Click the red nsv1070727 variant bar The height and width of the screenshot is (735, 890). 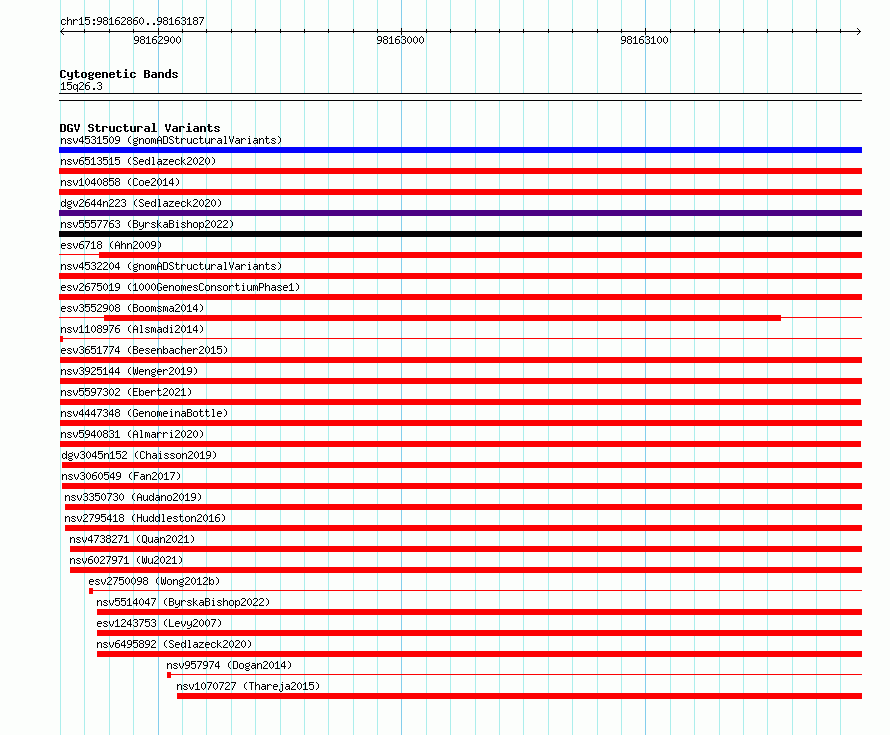[x=519, y=696]
